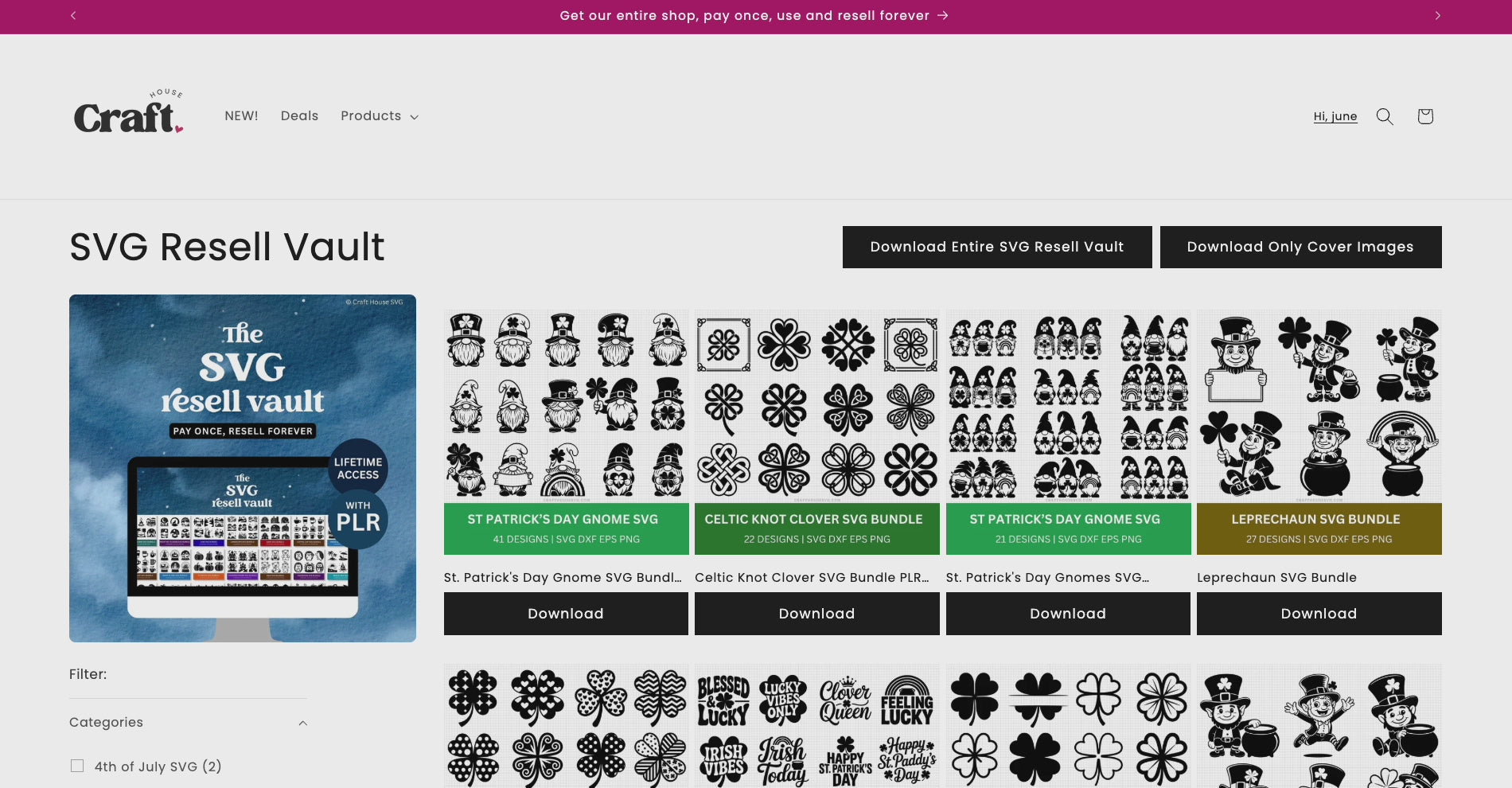Image resolution: width=1512 pixels, height=788 pixels.
Task: Open the shopping cart icon
Action: [x=1425, y=116]
